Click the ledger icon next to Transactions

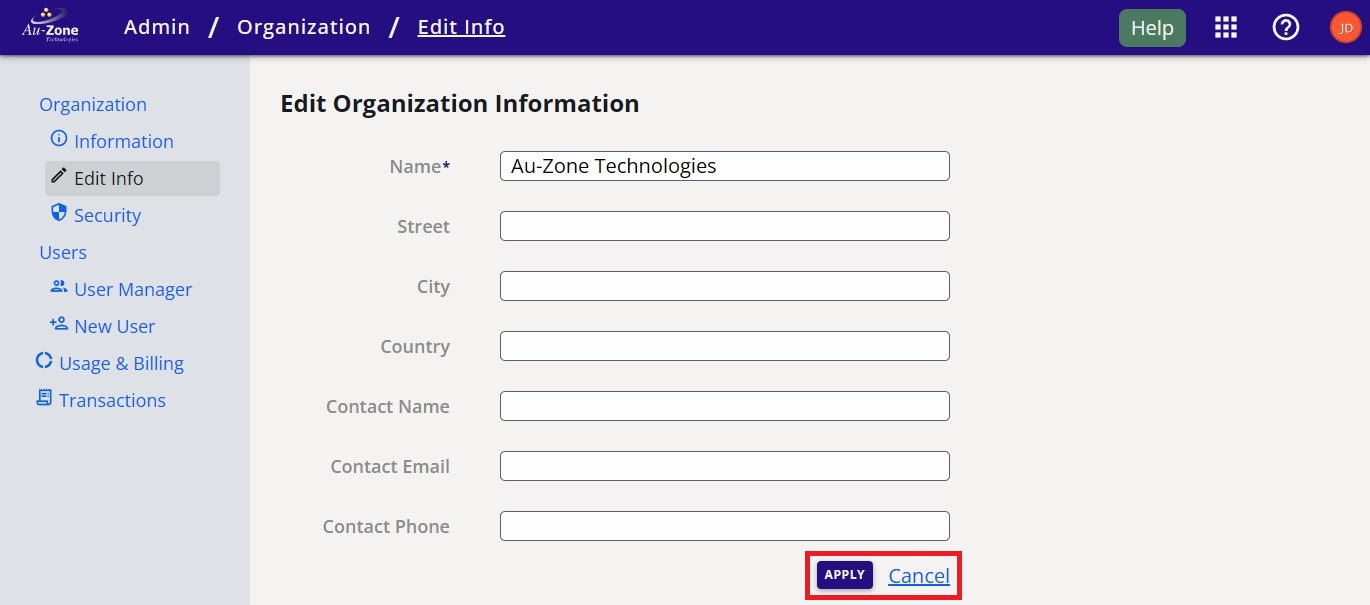click(x=43, y=399)
